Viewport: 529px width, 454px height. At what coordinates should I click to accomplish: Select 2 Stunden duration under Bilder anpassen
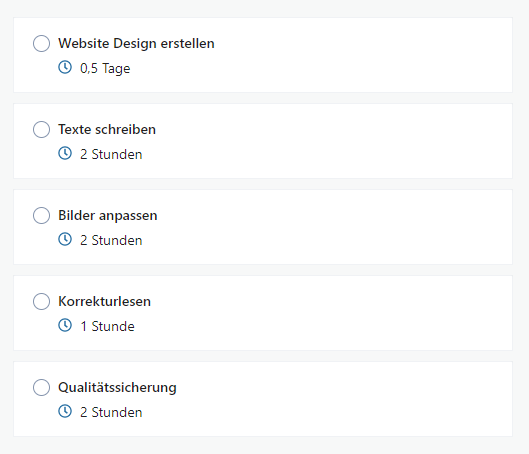tap(111, 240)
